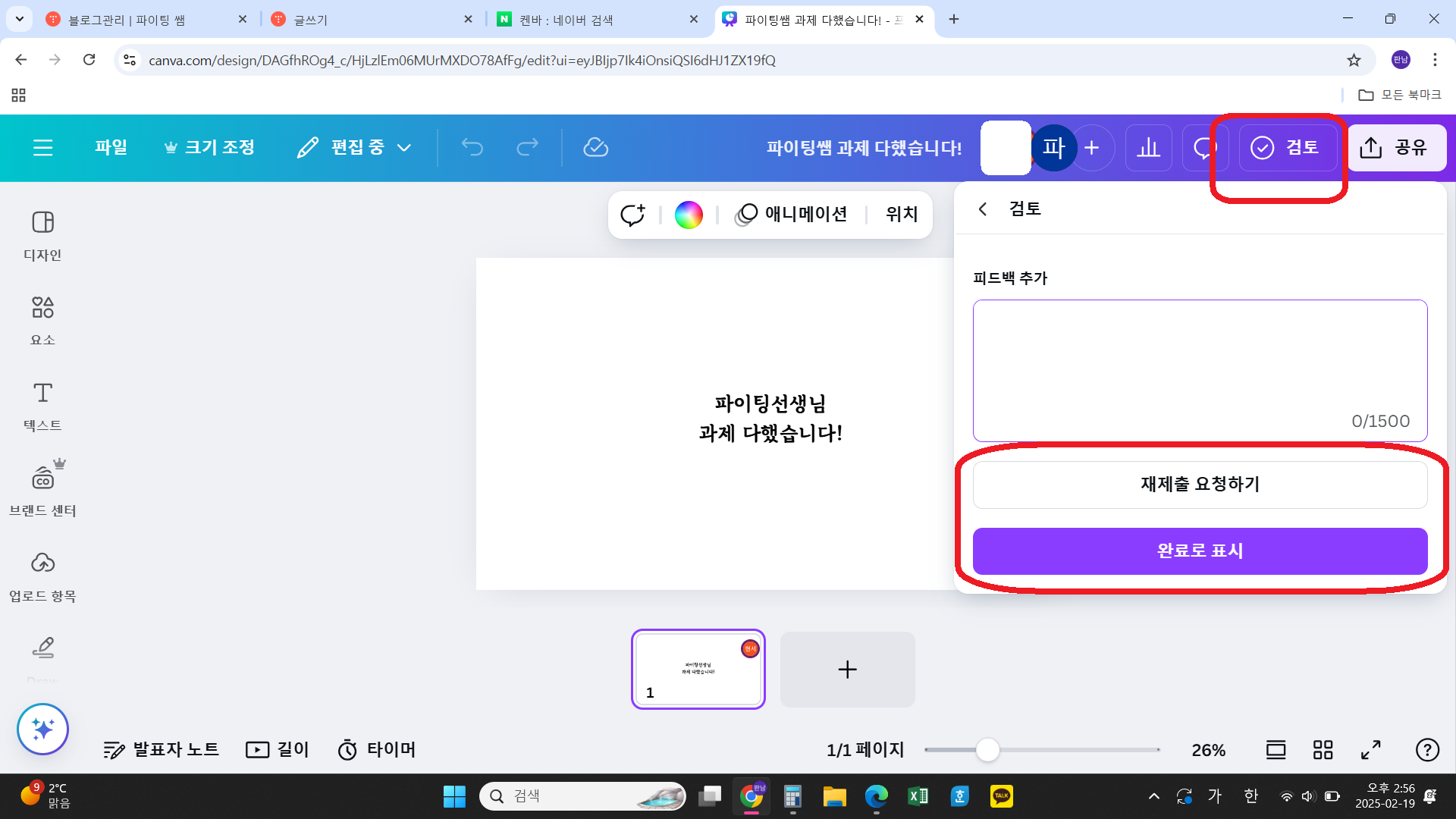
Task: Open 브랜드 센터 sidebar tab
Action: (x=42, y=489)
